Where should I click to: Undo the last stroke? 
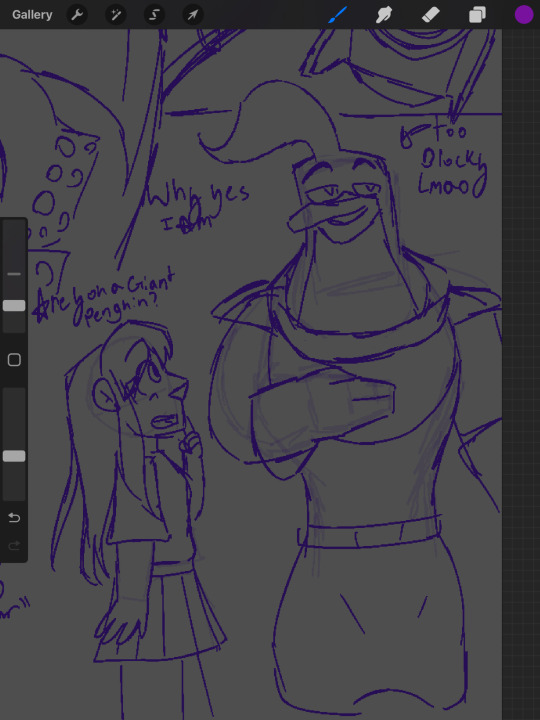tap(14, 518)
